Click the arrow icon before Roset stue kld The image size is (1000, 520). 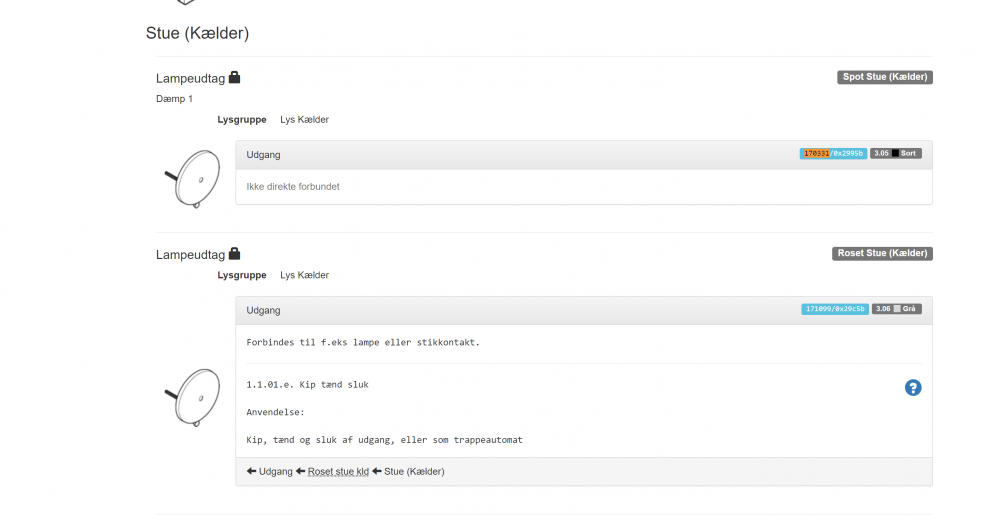click(x=300, y=471)
